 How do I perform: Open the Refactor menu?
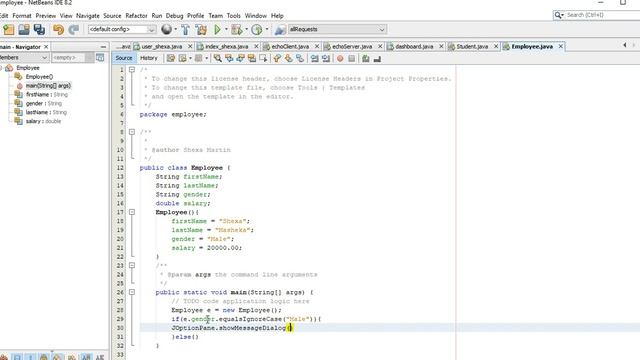136,16
